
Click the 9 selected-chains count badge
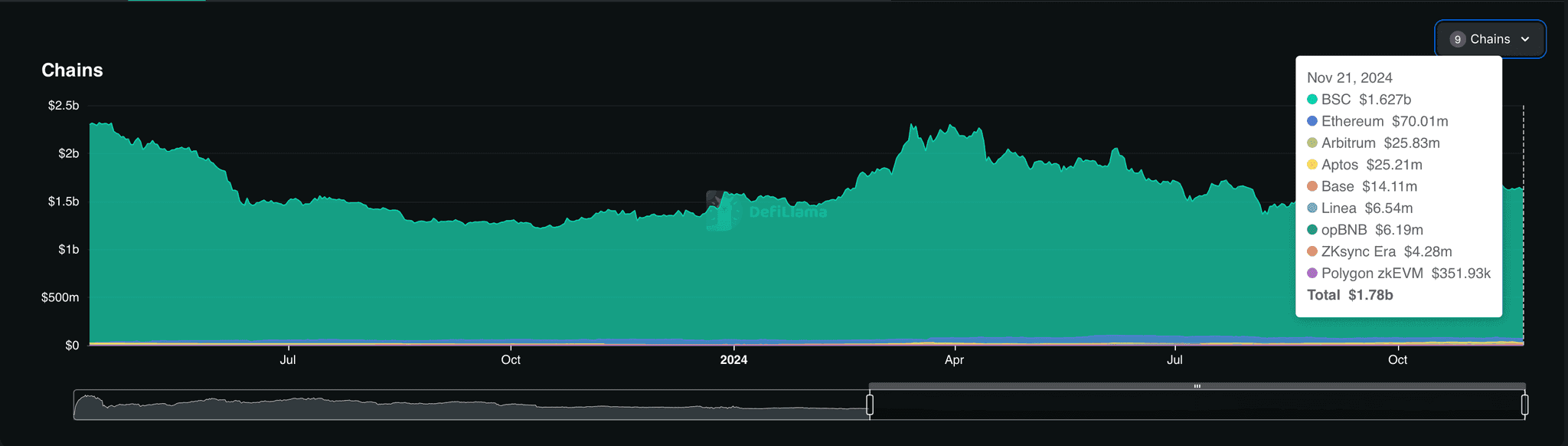(1458, 39)
